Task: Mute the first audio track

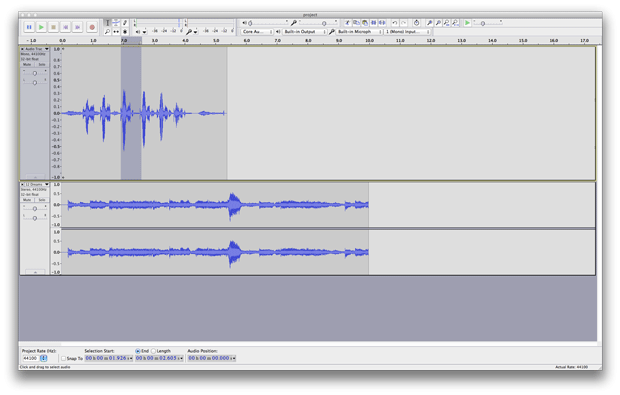Action: pos(27,64)
